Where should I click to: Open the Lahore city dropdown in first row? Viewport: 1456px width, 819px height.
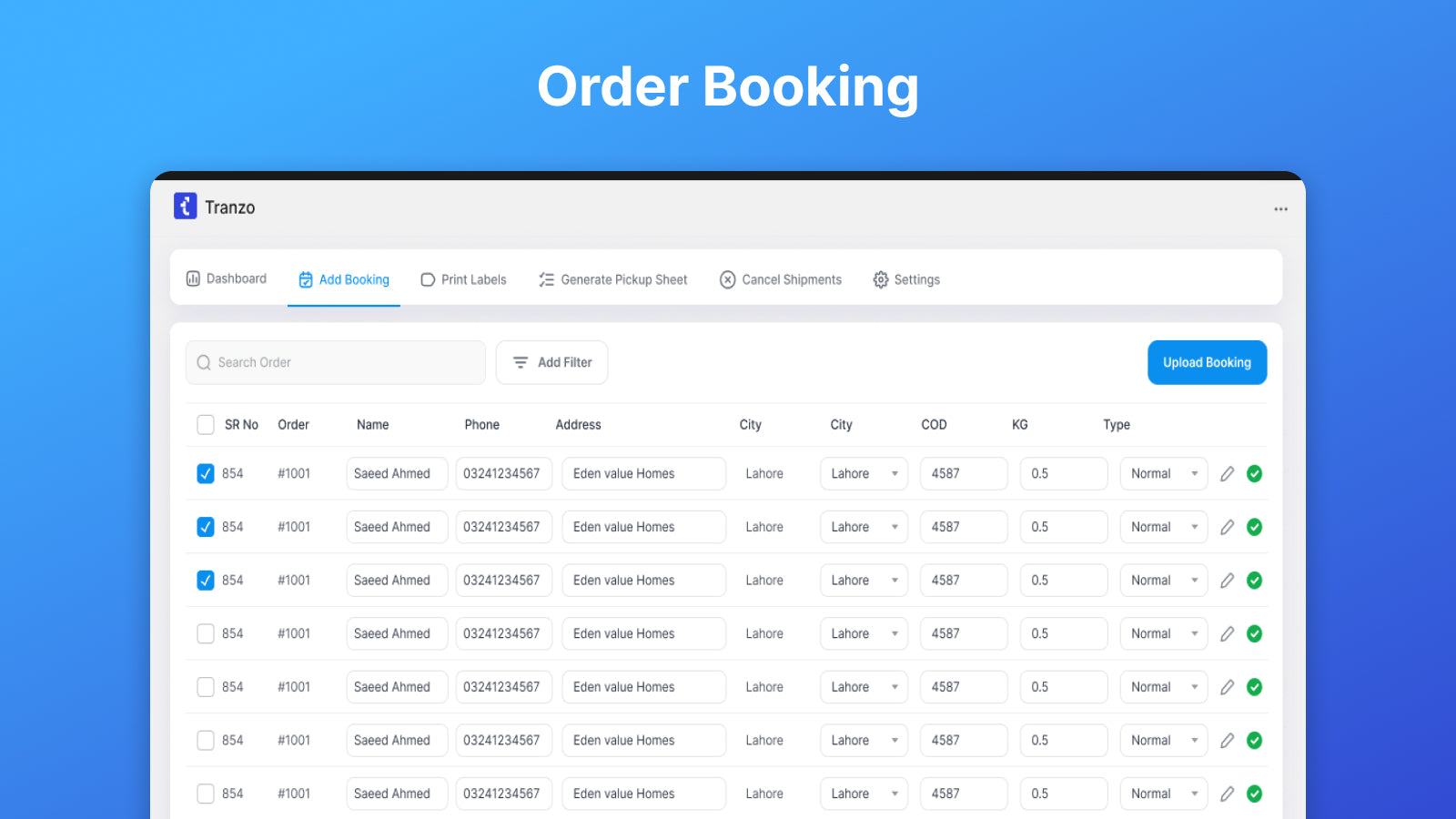[864, 473]
